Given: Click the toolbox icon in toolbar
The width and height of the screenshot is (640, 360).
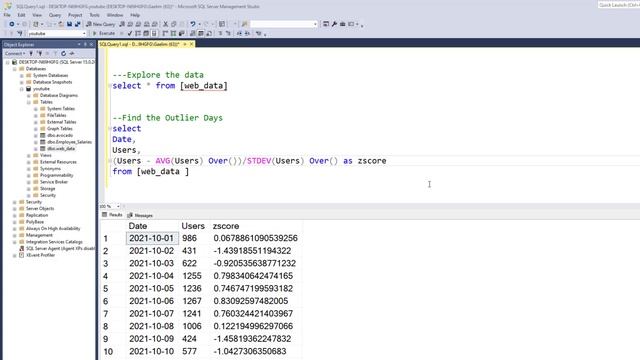Looking at the screenshot, I should [342, 24].
